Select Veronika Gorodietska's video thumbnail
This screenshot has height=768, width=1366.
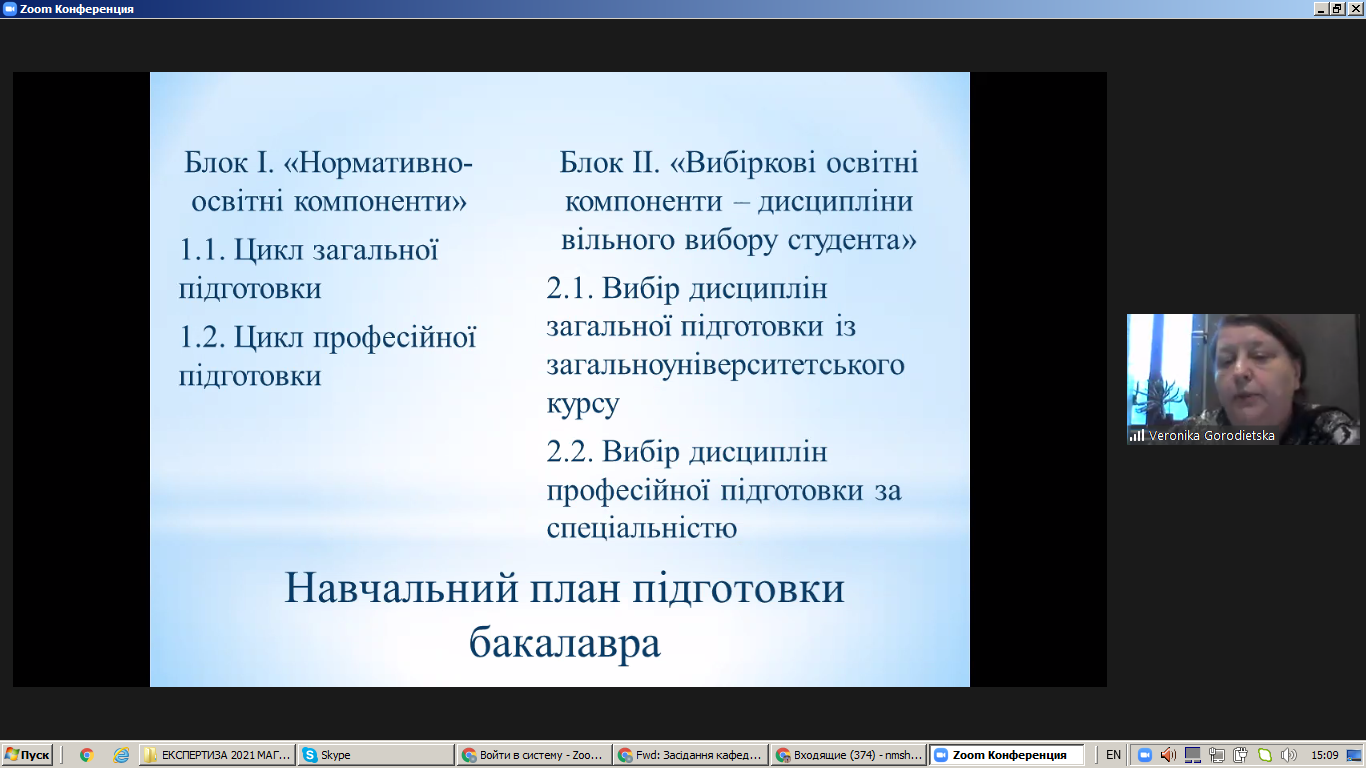tap(1242, 378)
